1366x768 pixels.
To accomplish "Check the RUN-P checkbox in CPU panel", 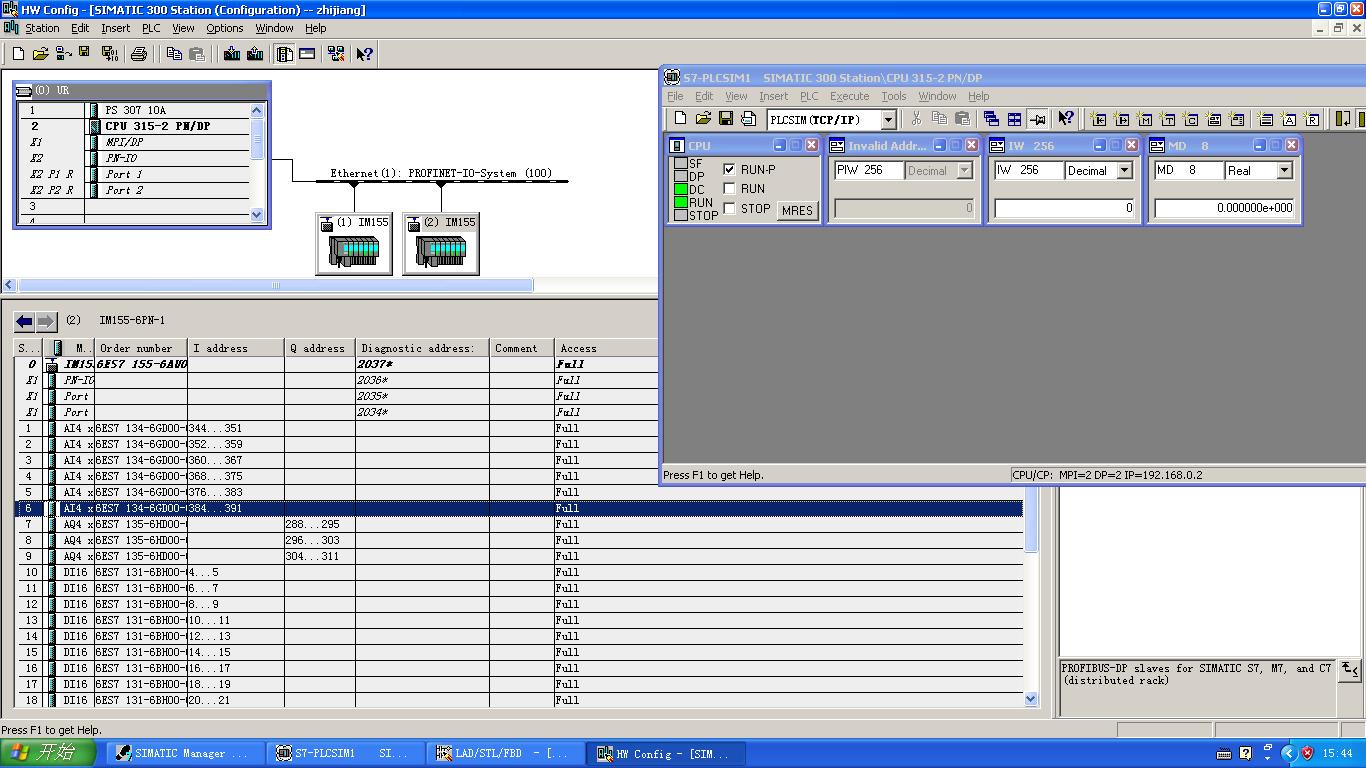I will 729,169.
